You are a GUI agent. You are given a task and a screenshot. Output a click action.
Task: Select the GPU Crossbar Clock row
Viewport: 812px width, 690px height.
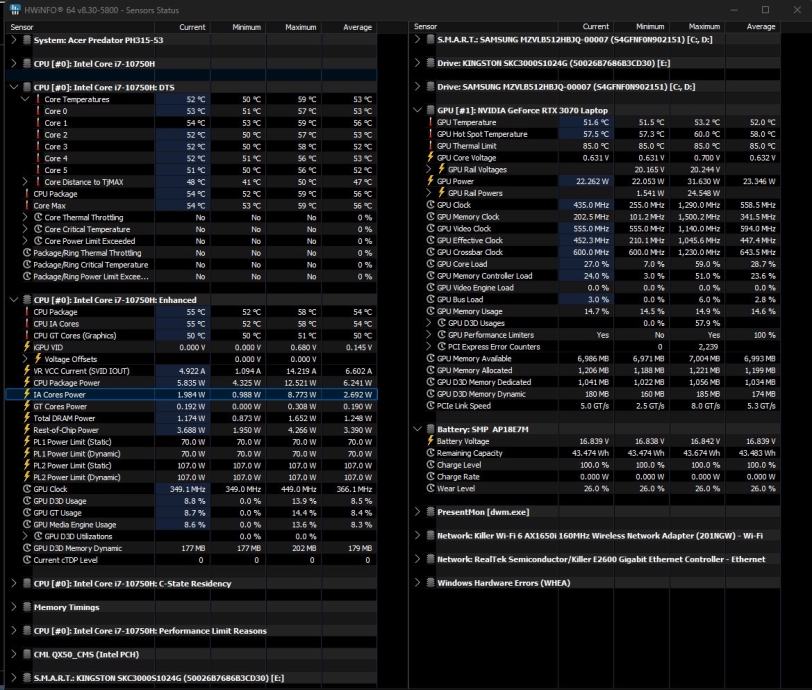(x=594, y=252)
